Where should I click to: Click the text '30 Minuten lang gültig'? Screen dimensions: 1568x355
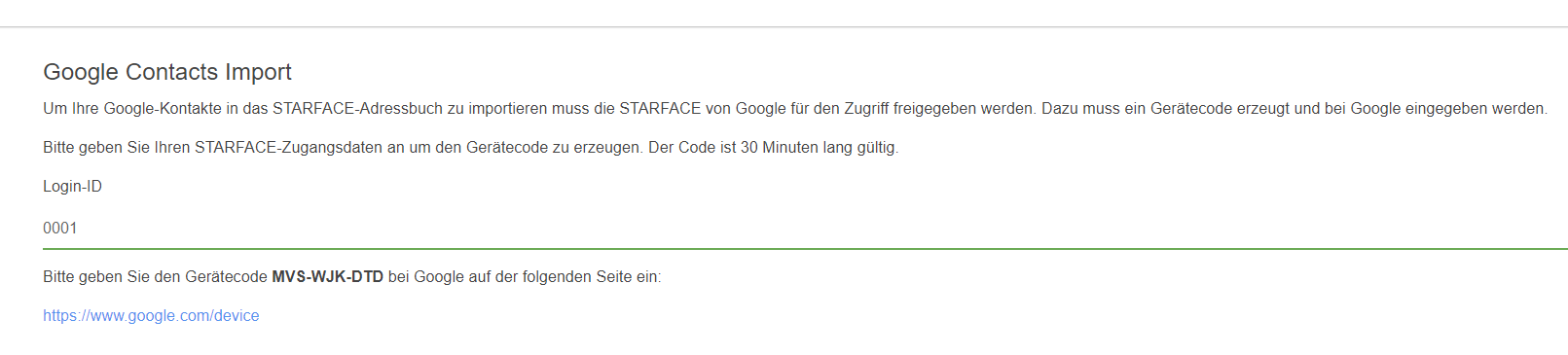(x=819, y=147)
